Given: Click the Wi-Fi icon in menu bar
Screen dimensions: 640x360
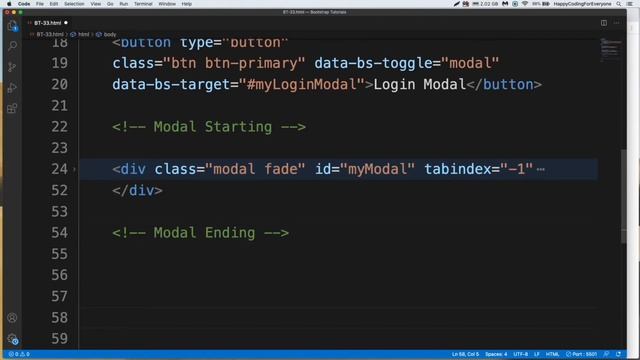Looking at the screenshot, I should (x=525, y=4).
